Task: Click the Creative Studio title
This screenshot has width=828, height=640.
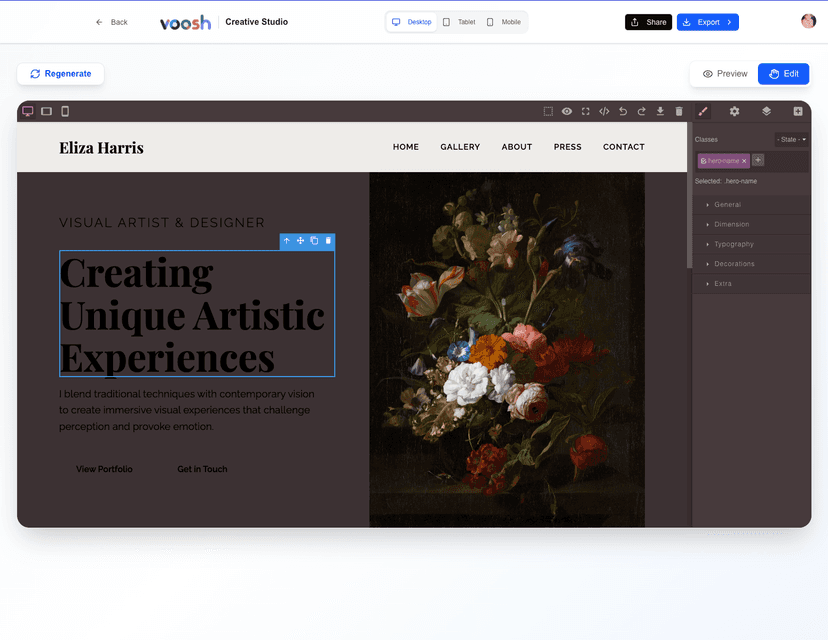Action: 257,22
